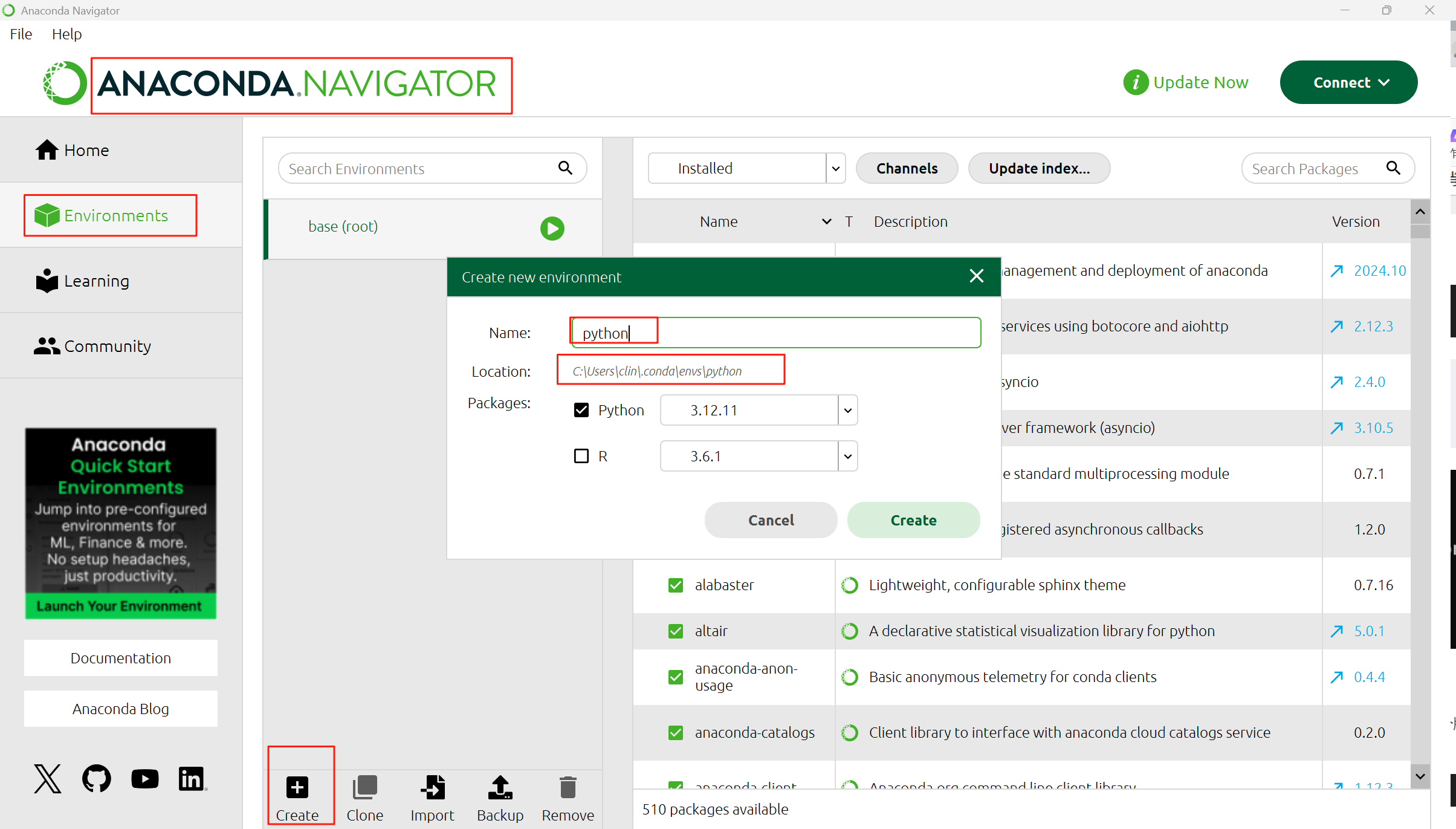
Task: Open the YouTube icon link
Action: coord(145,778)
